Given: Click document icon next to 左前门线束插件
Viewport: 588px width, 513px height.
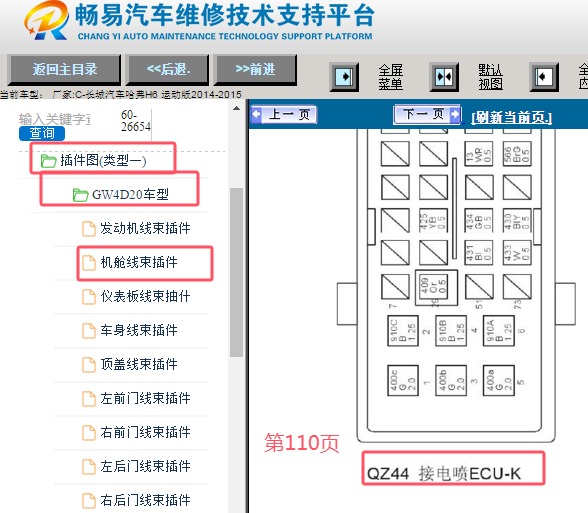Looking at the screenshot, I should (88, 399).
